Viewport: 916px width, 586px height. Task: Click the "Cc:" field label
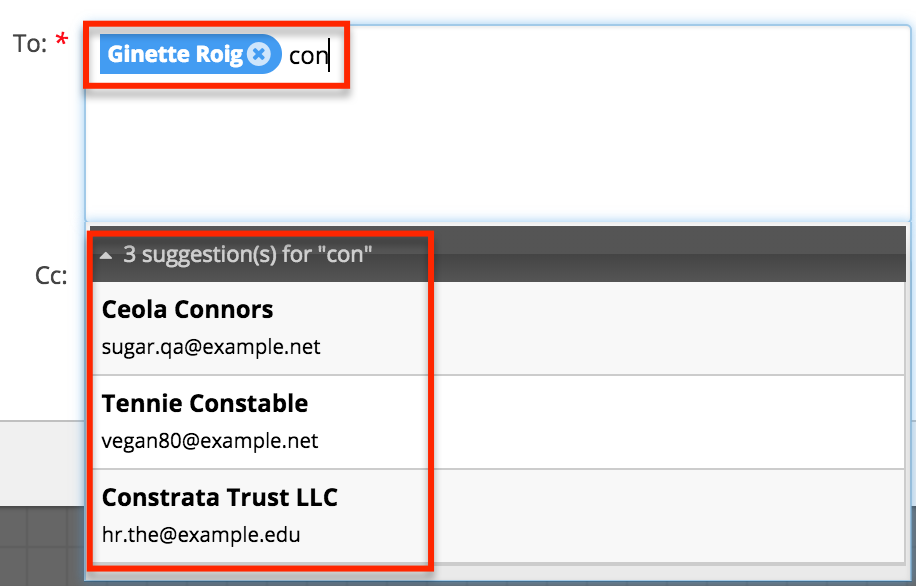pos(51,276)
